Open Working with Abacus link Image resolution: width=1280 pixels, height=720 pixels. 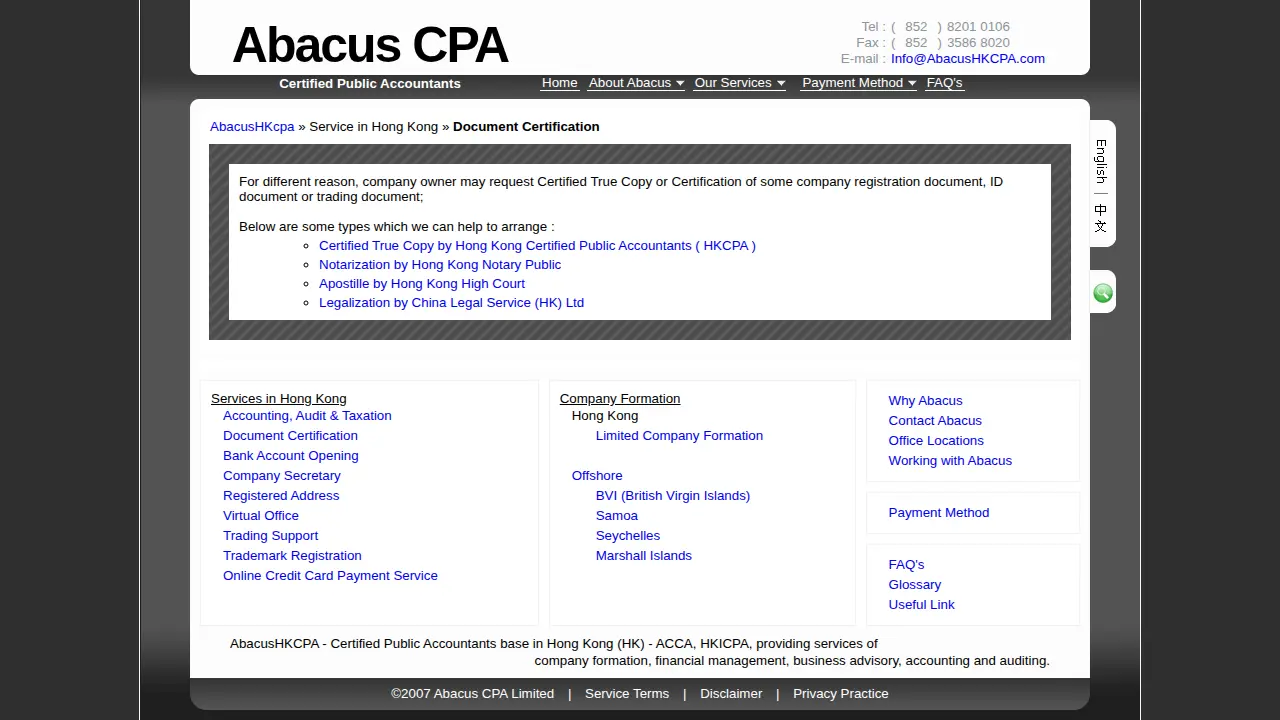pyautogui.click(x=950, y=460)
